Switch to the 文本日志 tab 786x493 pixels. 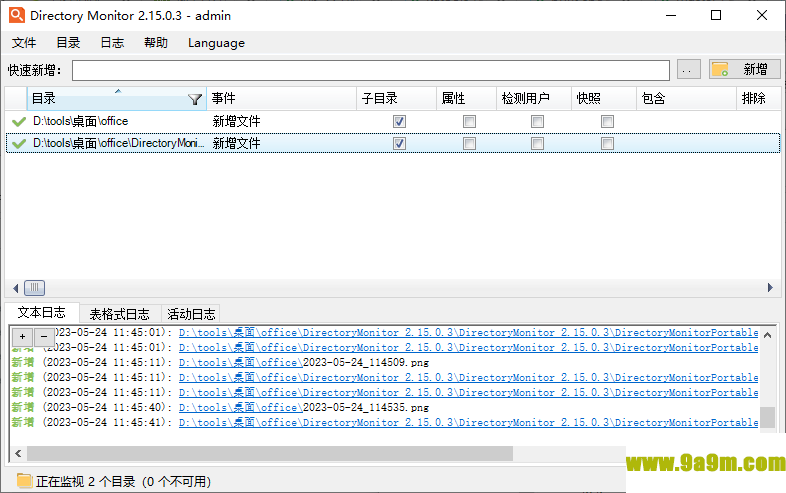click(42, 313)
